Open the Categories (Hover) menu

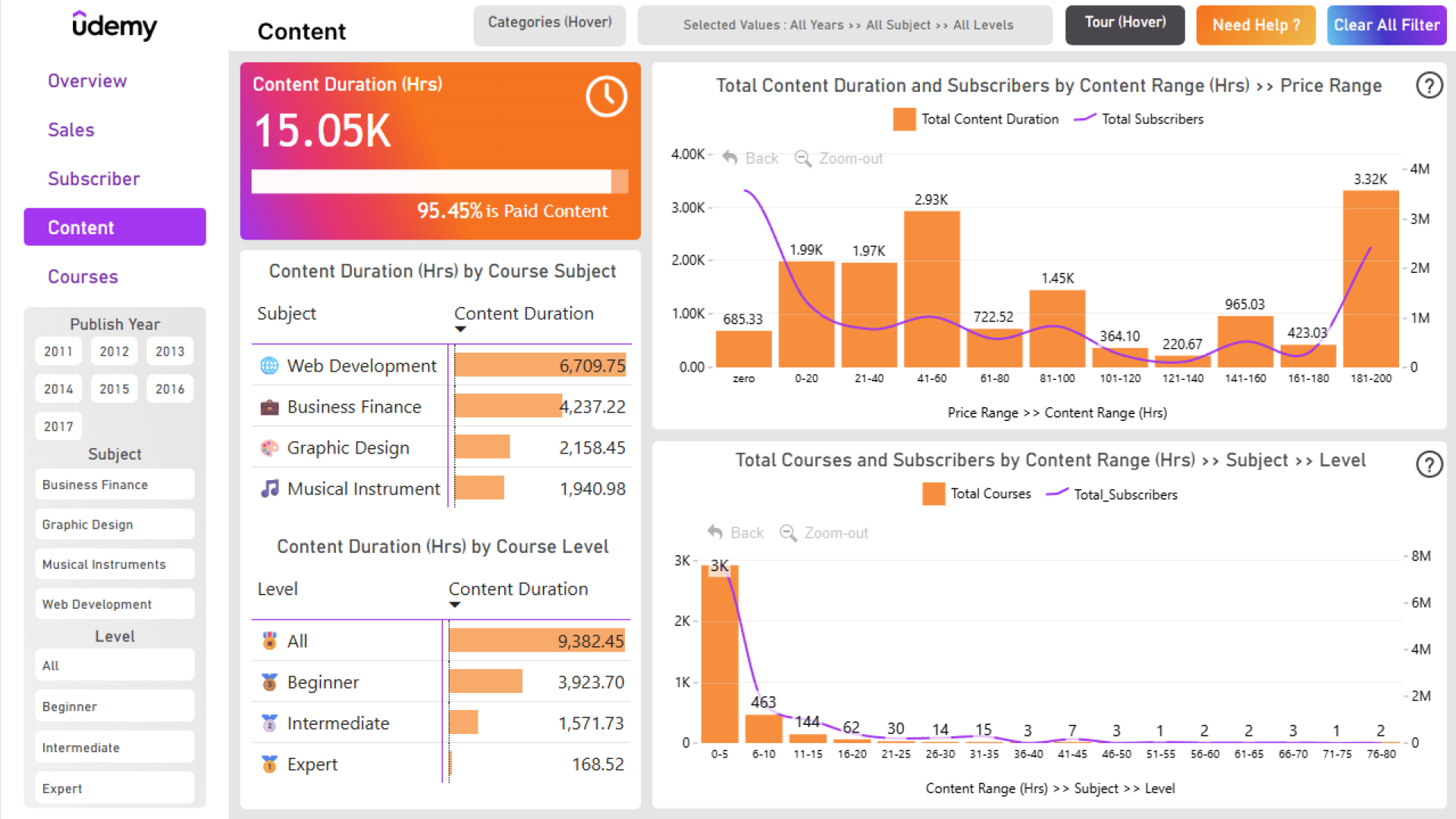tap(550, 25)
